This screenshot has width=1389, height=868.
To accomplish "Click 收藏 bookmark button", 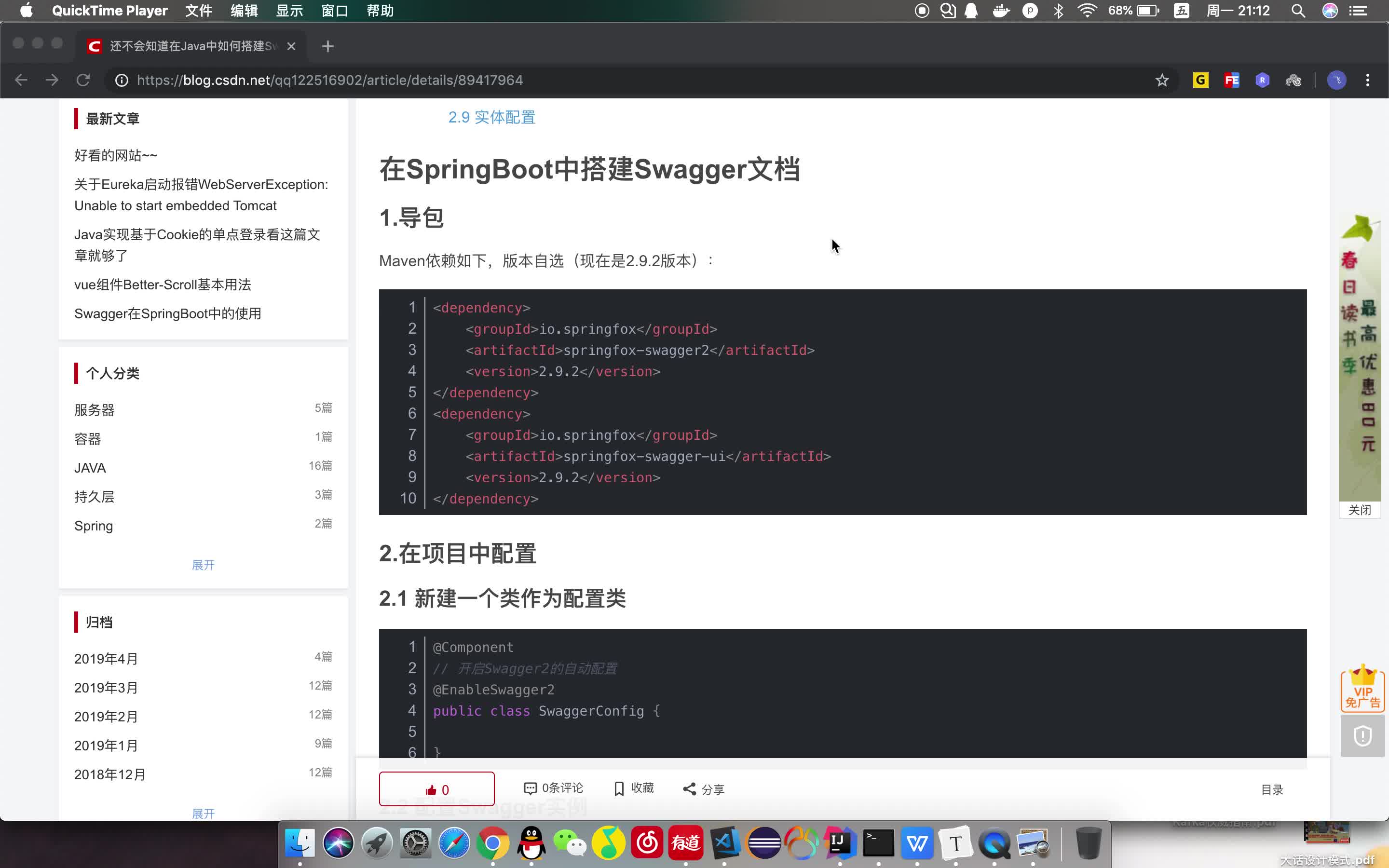I will [634, 788].
